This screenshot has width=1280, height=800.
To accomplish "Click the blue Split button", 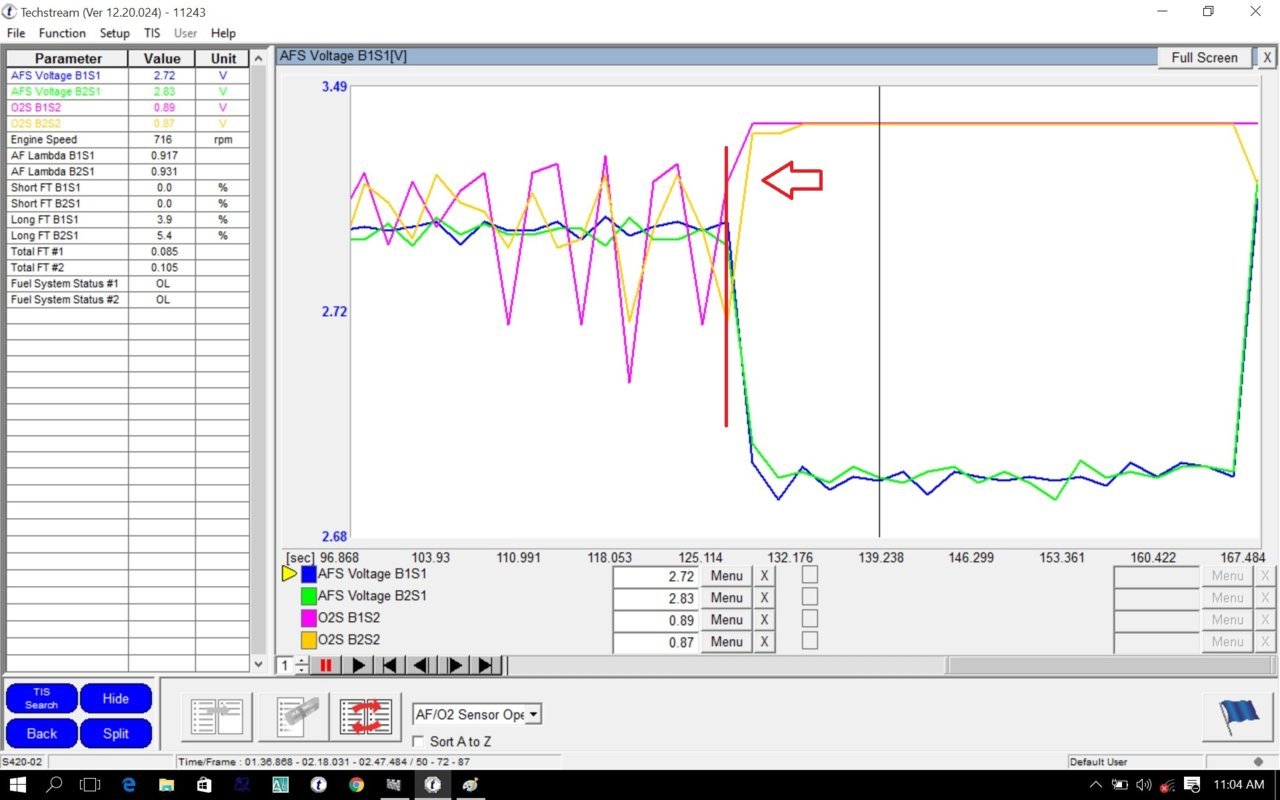I will coord(116,733).
